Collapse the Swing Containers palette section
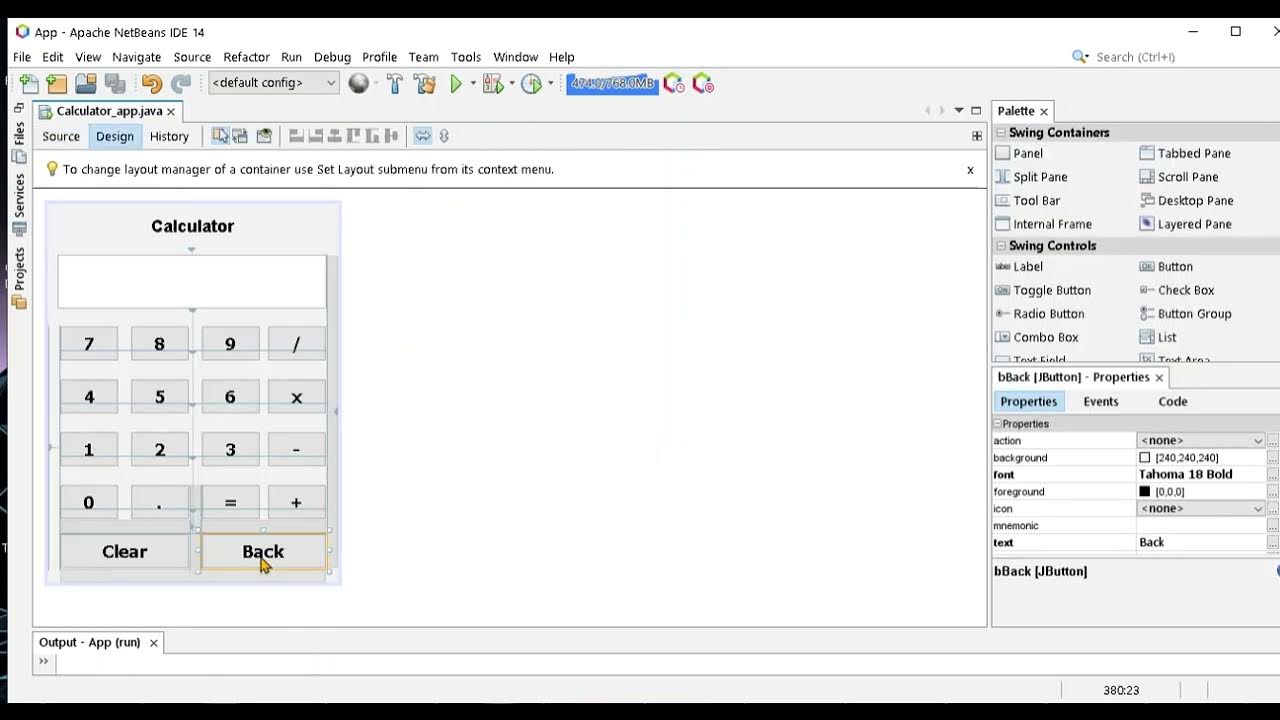 point(1001,132)
